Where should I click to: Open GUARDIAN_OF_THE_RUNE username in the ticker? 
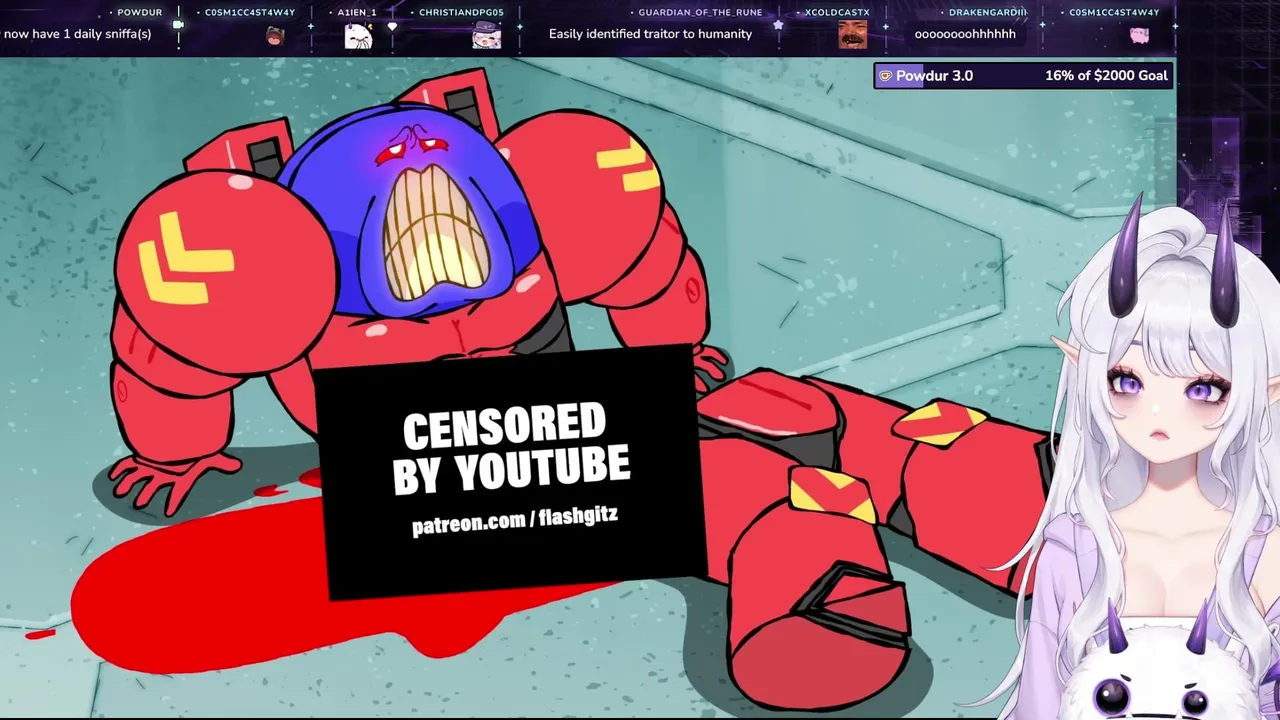700,12
